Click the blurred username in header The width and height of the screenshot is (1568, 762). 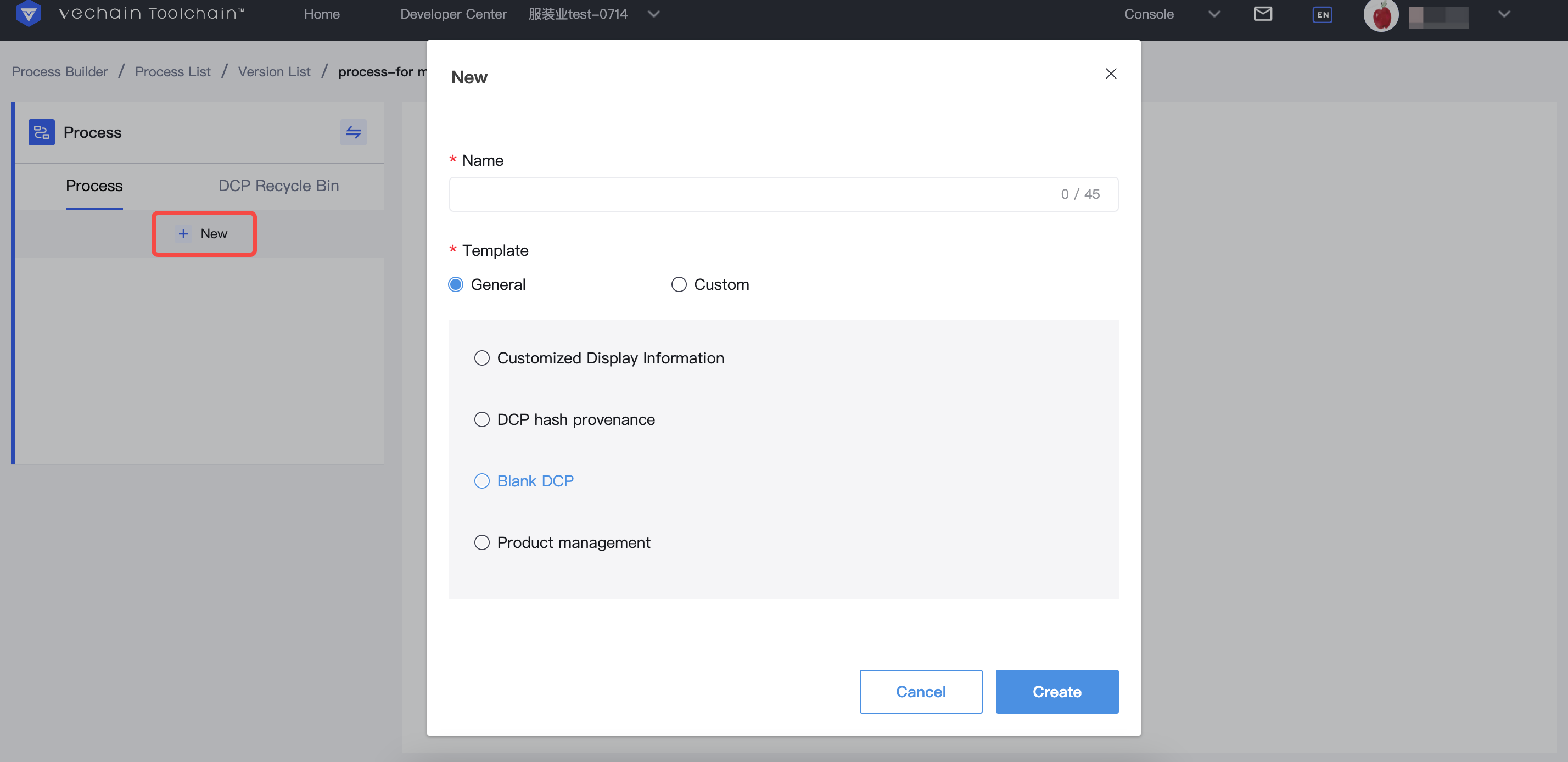1438,16
